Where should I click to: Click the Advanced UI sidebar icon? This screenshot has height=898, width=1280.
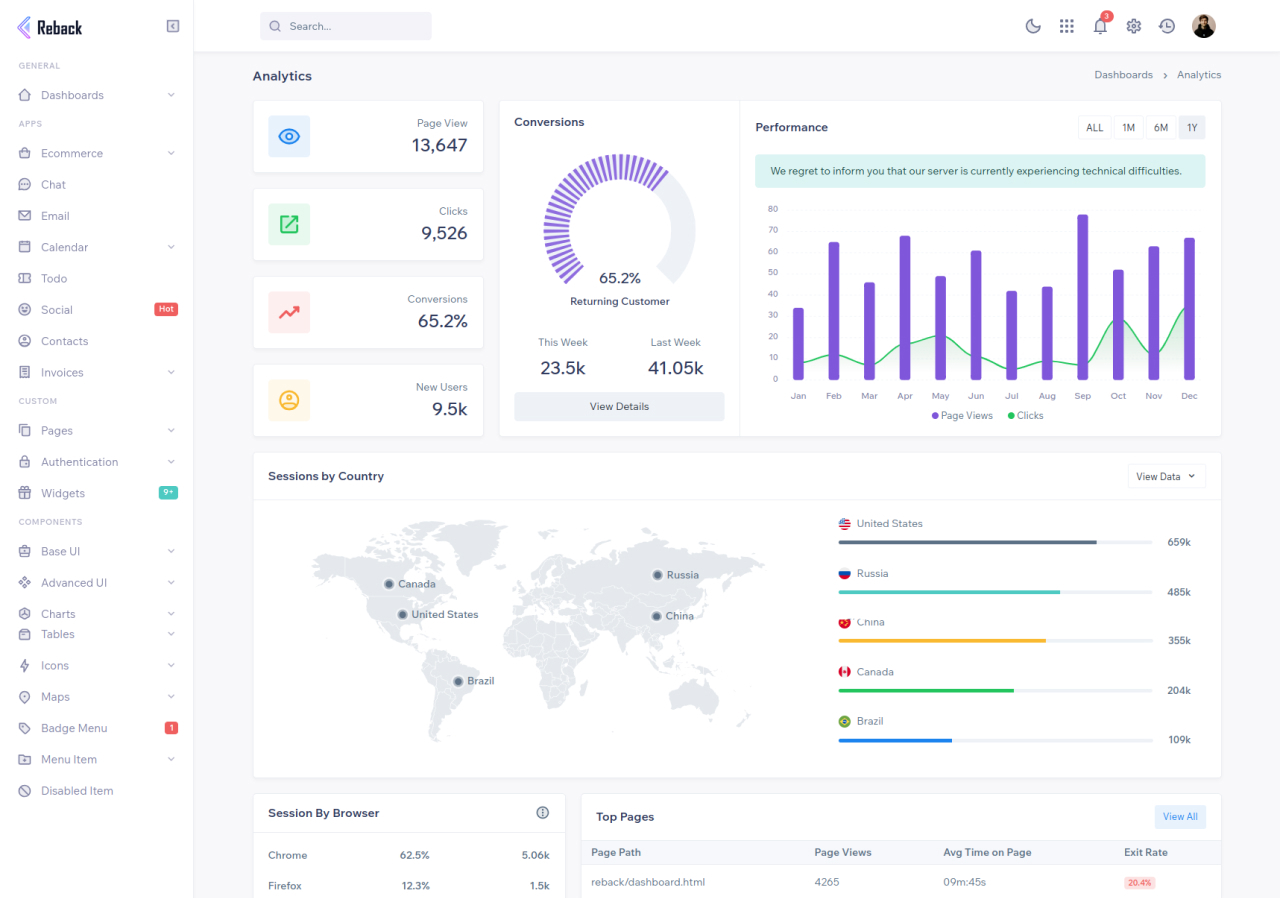(25, 583)
